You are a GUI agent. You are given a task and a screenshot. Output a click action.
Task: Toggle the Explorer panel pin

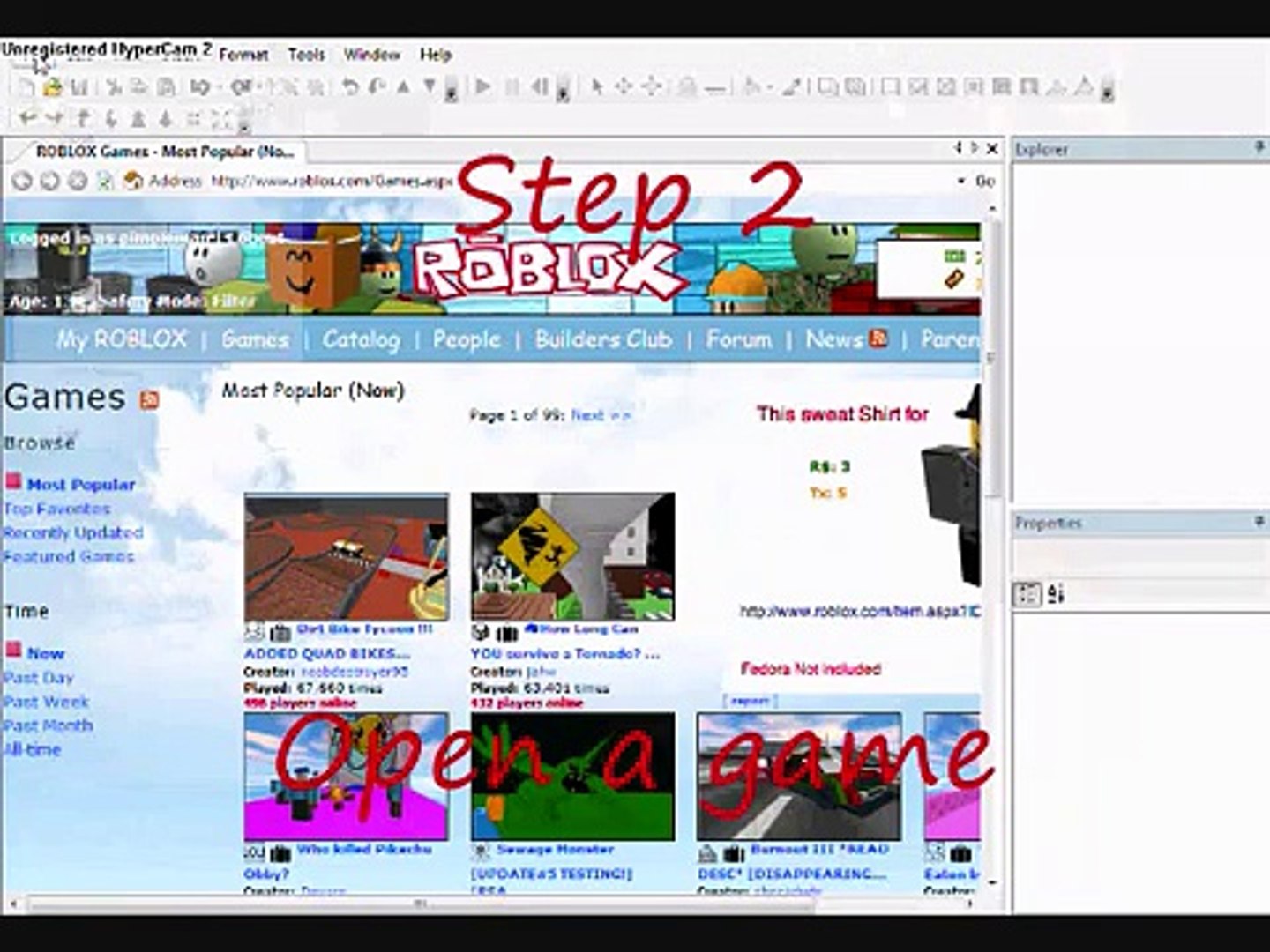point(1259,148)
